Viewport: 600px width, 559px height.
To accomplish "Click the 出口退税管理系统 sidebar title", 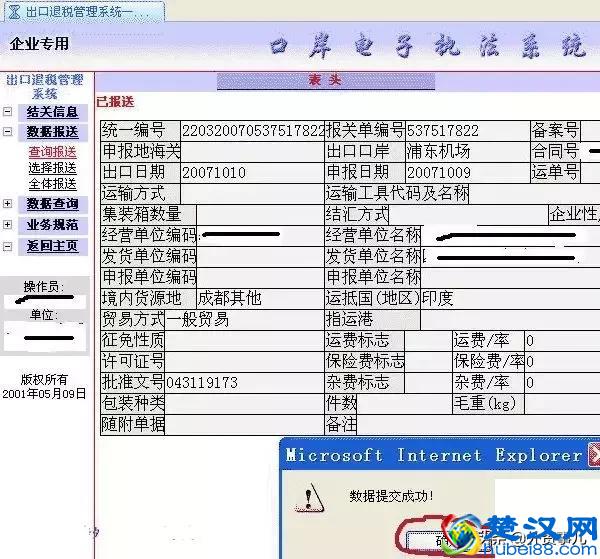I will 45,87.
